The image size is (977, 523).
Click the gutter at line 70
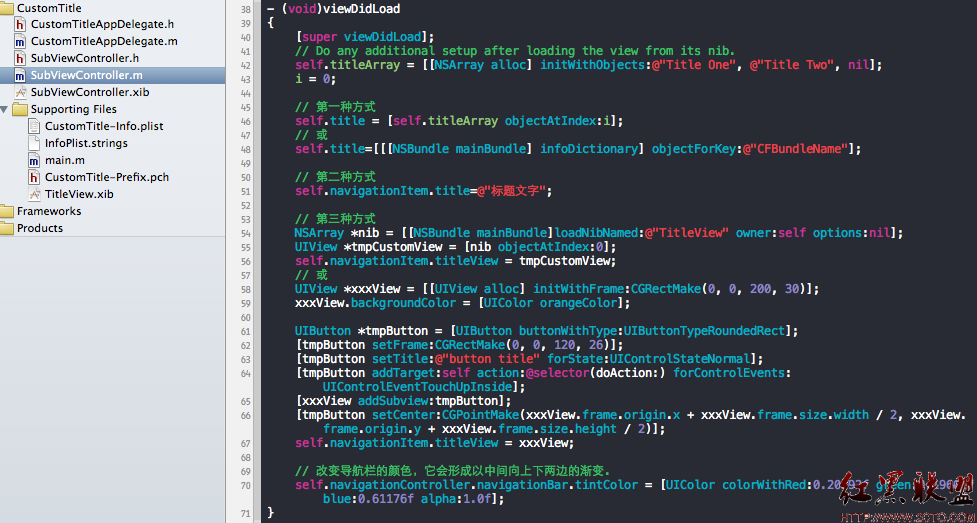tap(245, 485)
